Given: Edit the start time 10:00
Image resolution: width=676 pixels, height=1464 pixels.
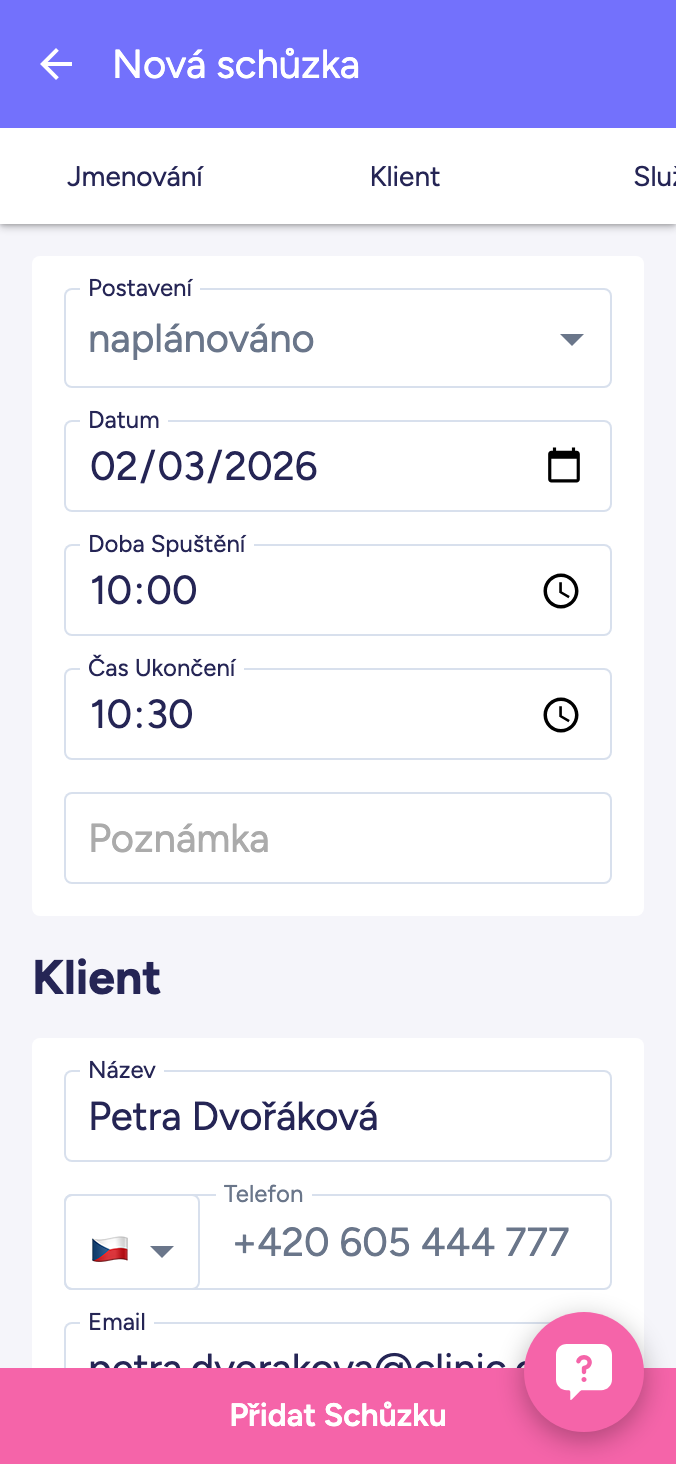Looking at the screenshot, I should pos(144,591).
